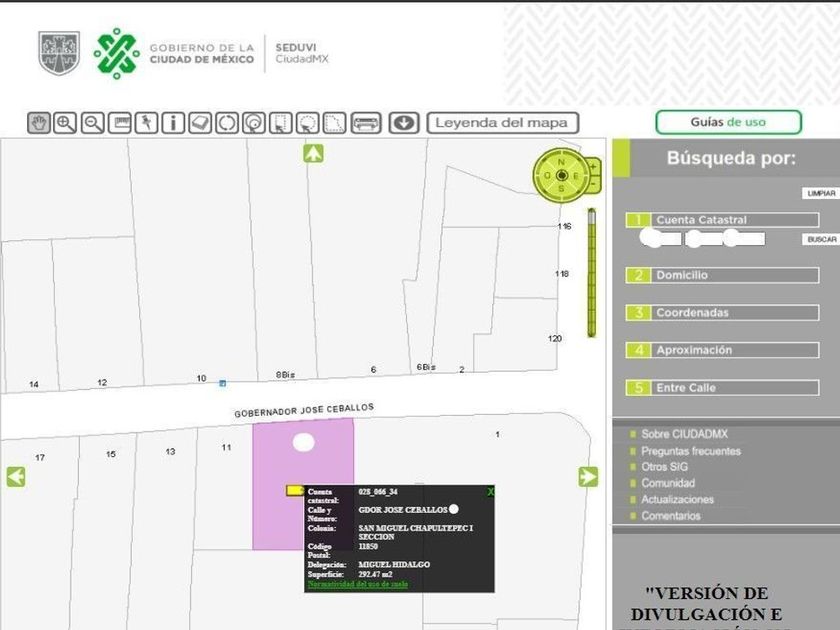This screenshot has height=630, width=840.
Task: Expand the Entre Calle search section
Action: pos(722,388)
